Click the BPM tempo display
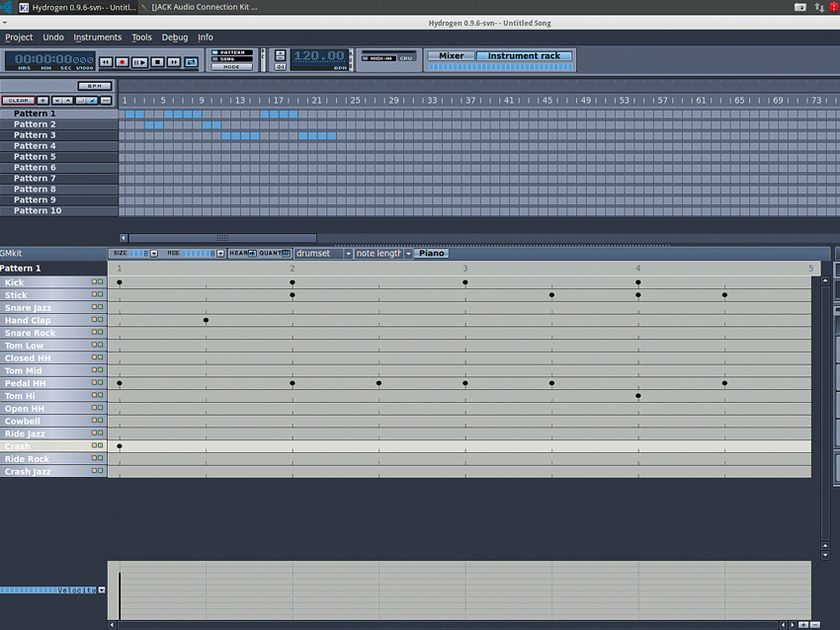This screenshot has width=840, height=630. point(320,57)
